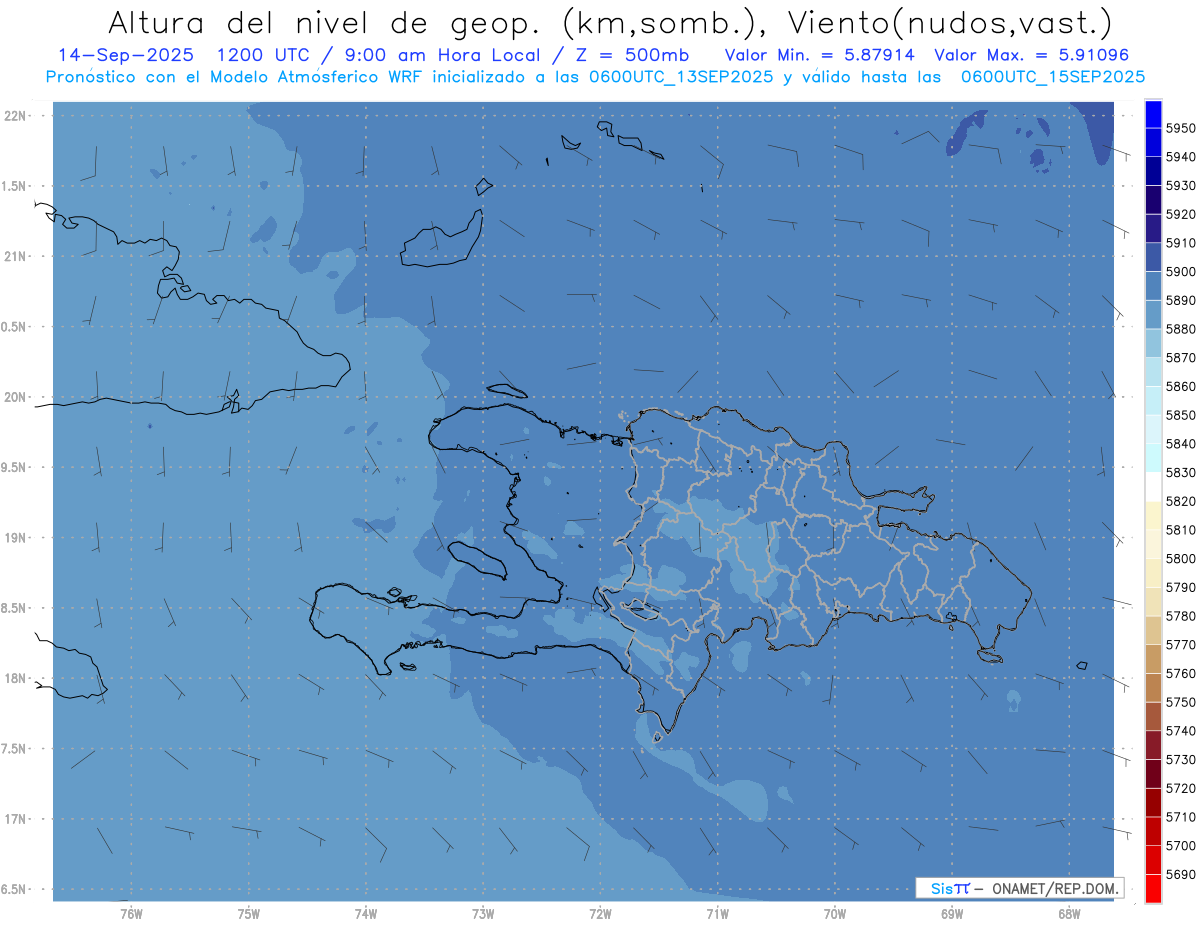Click the 'Valor Max. = 5.91096' text

point(1031,56)
